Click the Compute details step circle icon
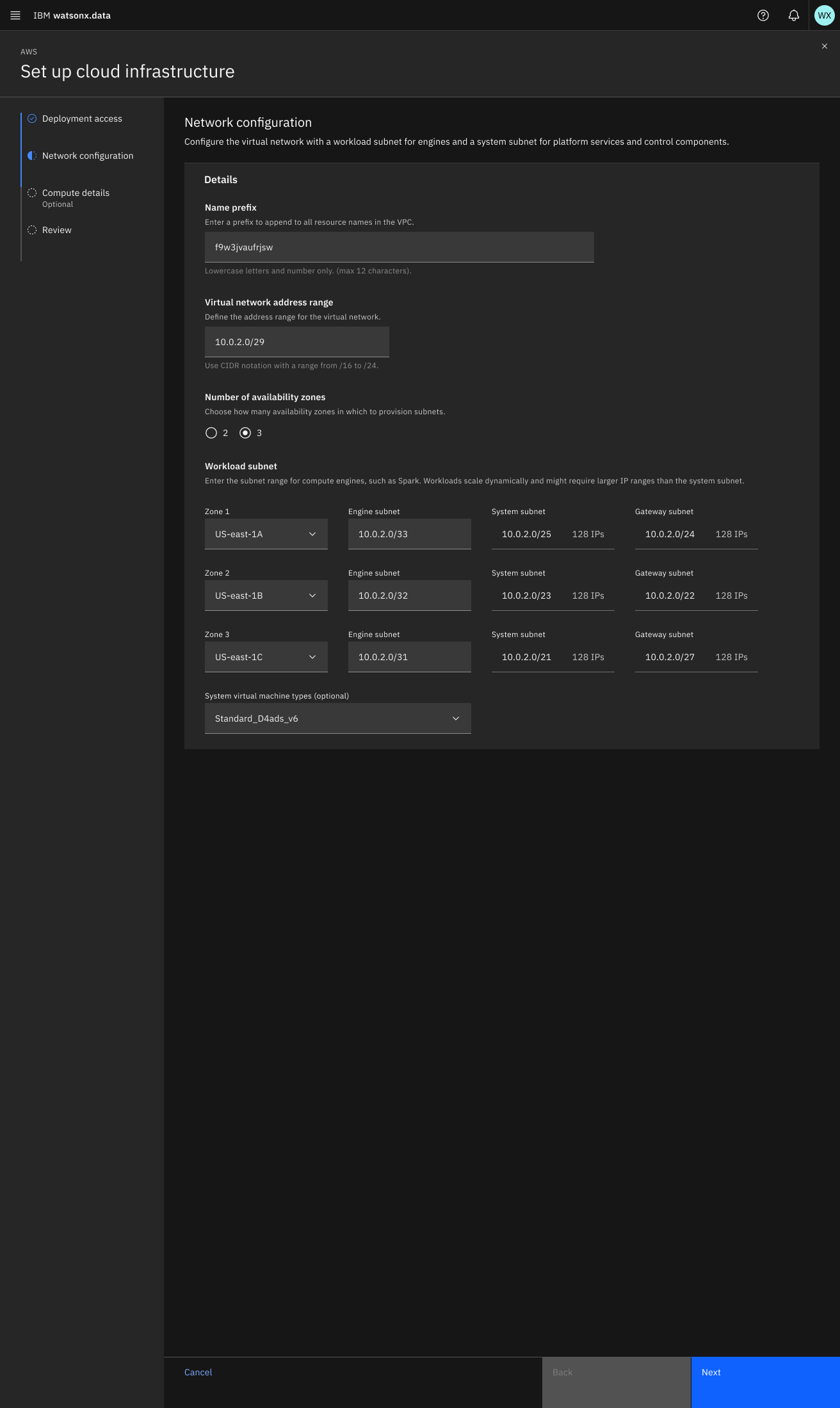 (32, 193)
